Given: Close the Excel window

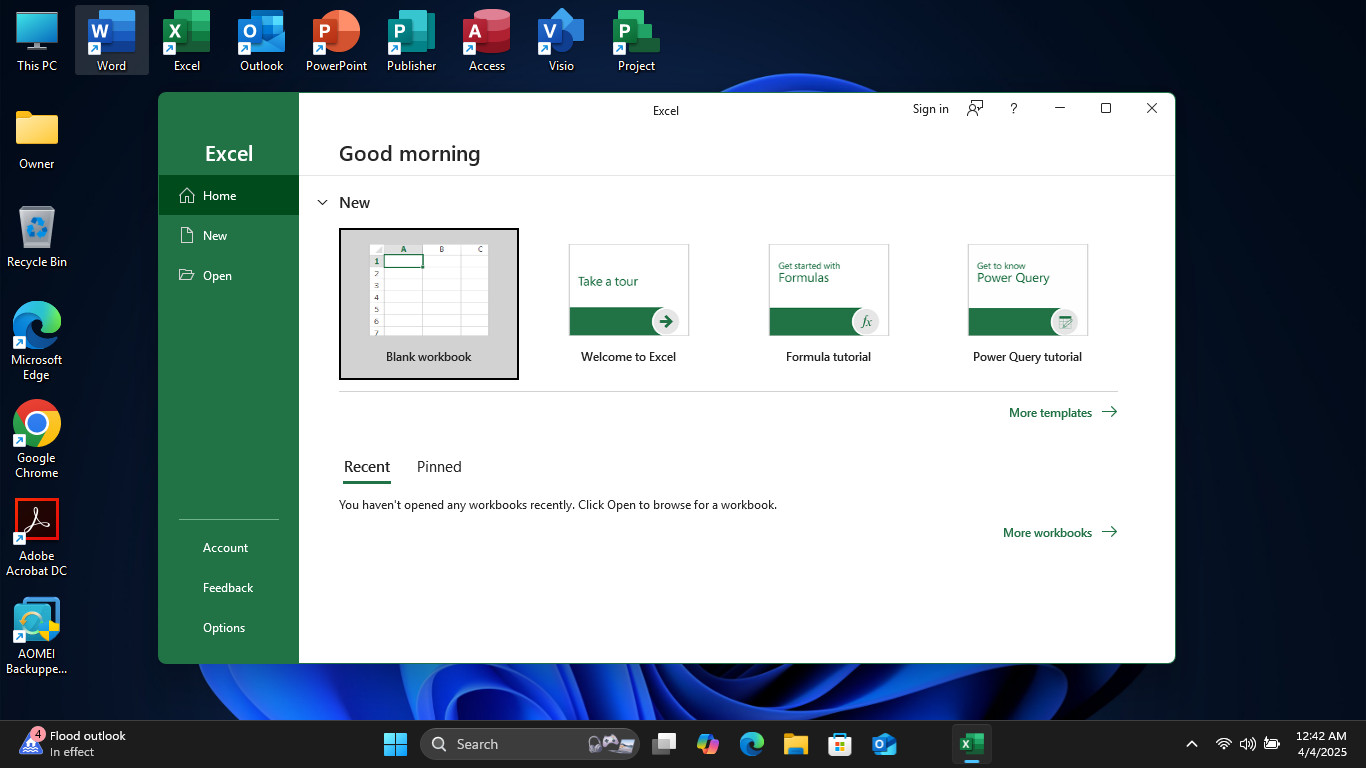Looking at the screenshot, I should 1152,108.
